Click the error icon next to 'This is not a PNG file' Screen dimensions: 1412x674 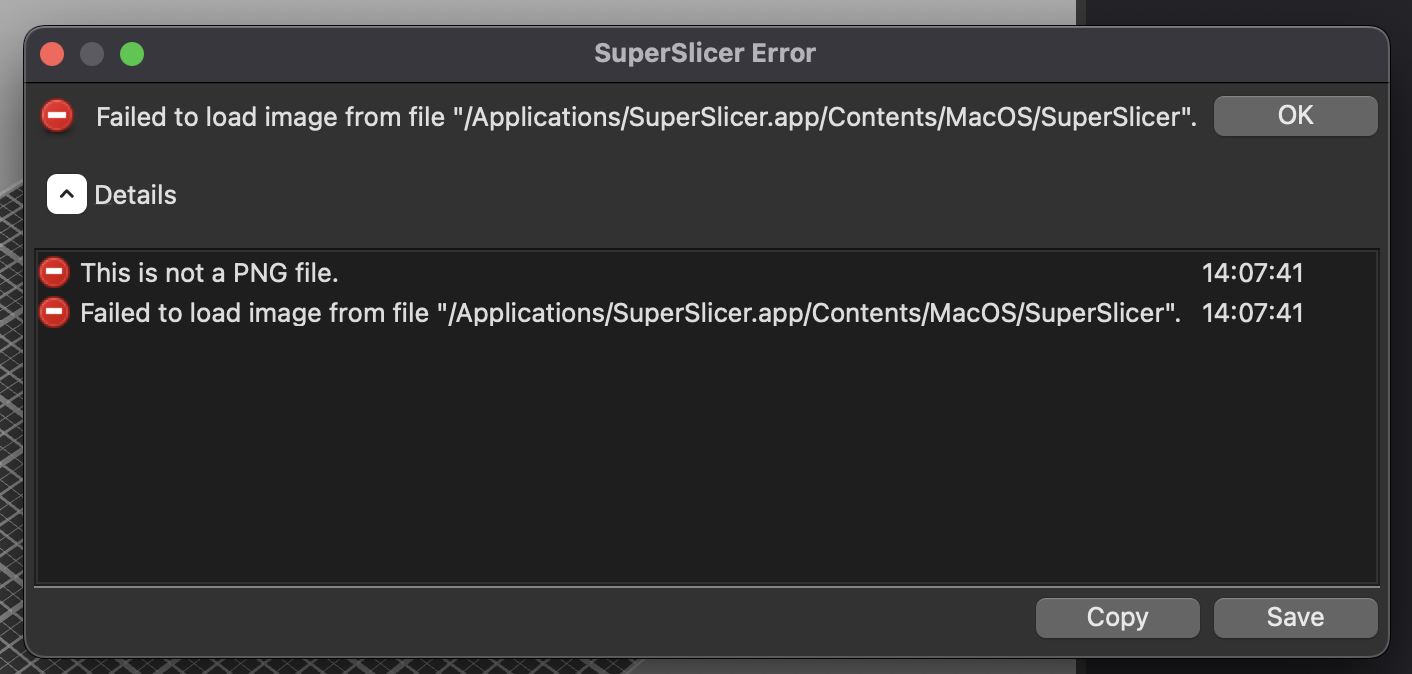54,272
